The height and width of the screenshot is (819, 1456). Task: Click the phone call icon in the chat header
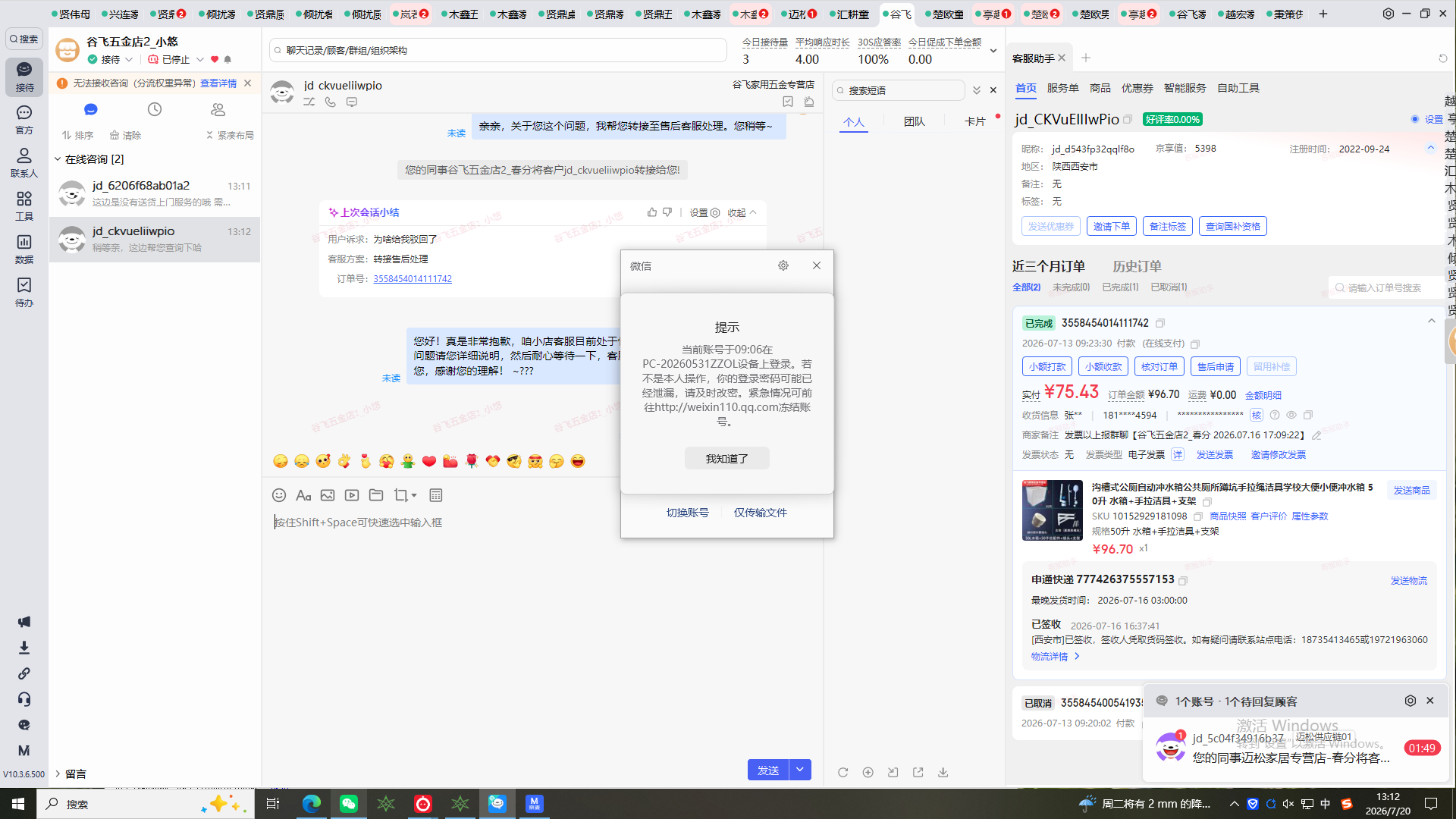coord(331,102)
